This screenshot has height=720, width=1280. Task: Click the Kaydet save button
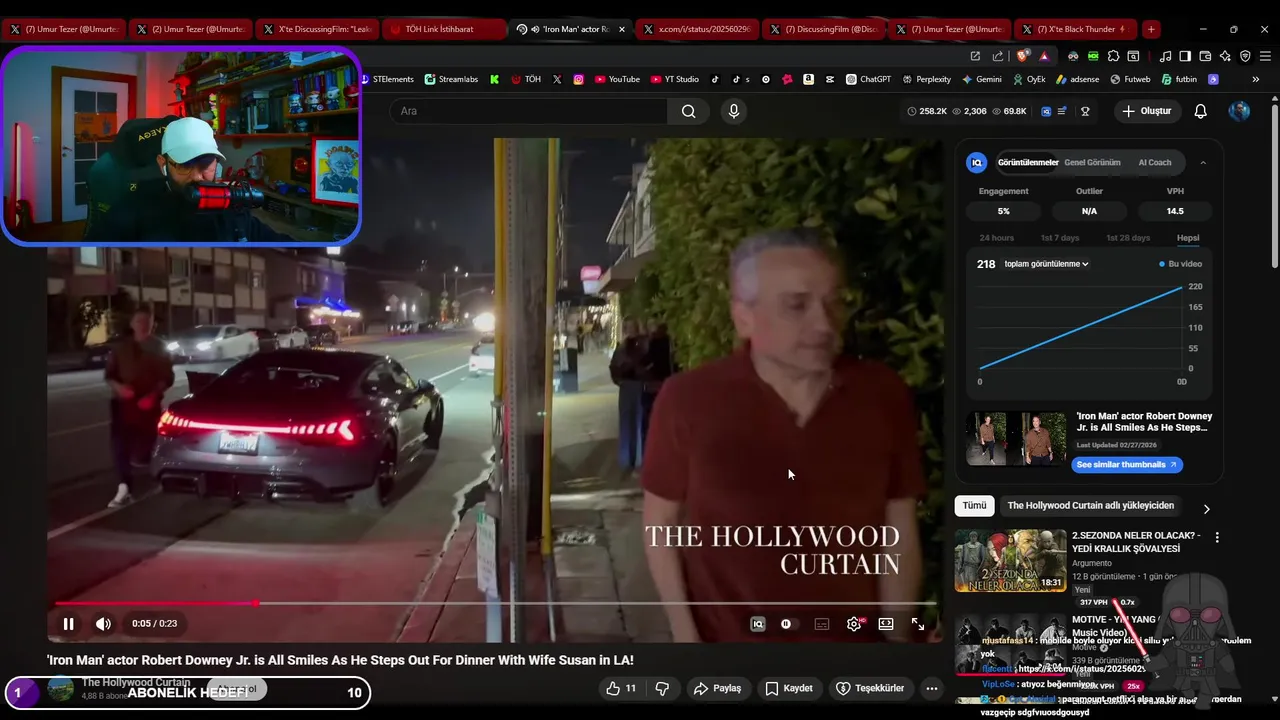point(789,688)
